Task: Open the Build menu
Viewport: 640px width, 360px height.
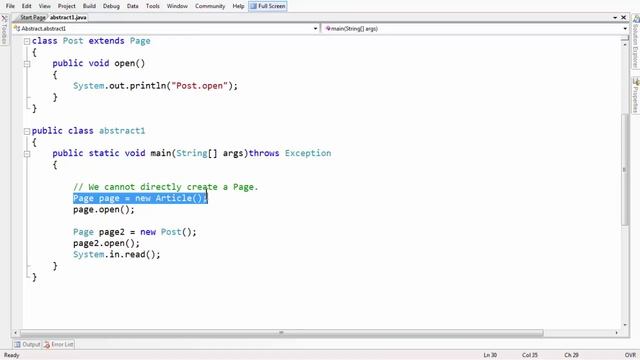Action: [89, 6]
